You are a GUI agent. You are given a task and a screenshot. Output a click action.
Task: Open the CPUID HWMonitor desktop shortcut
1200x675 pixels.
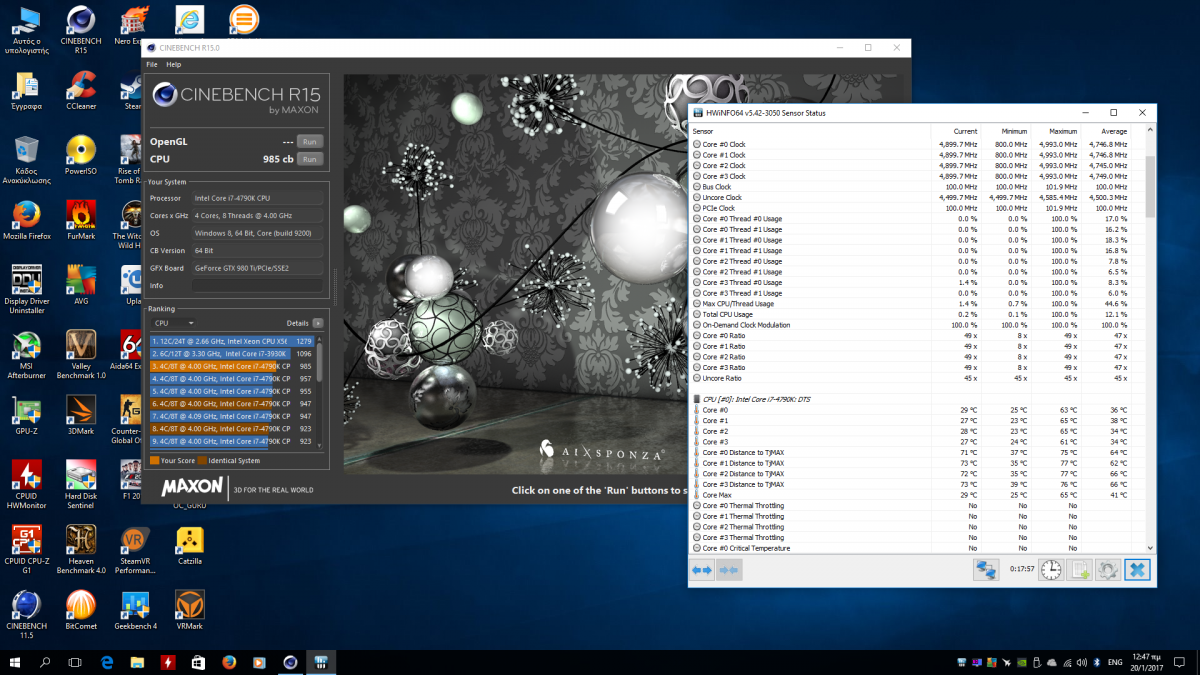[27, 485]
